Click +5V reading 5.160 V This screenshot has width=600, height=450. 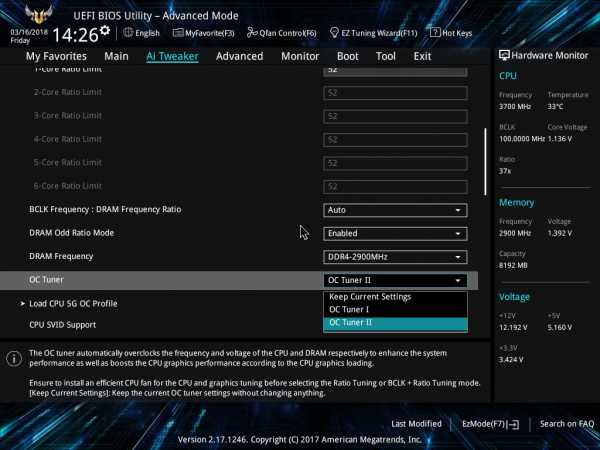[559, 328]
